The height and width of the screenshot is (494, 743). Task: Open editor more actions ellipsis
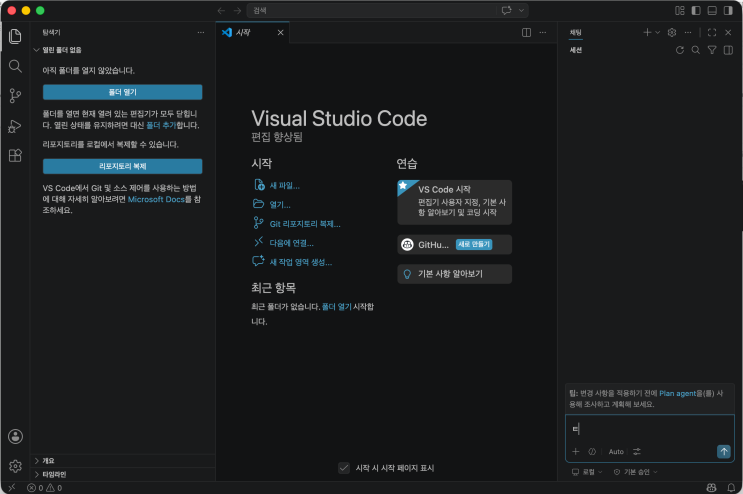[543, 32]
